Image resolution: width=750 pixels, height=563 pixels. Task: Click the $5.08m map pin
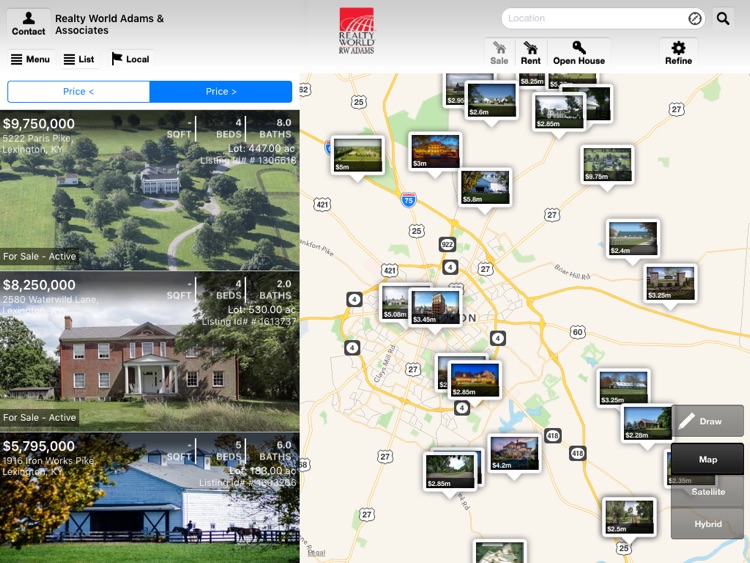pos(395,303)
